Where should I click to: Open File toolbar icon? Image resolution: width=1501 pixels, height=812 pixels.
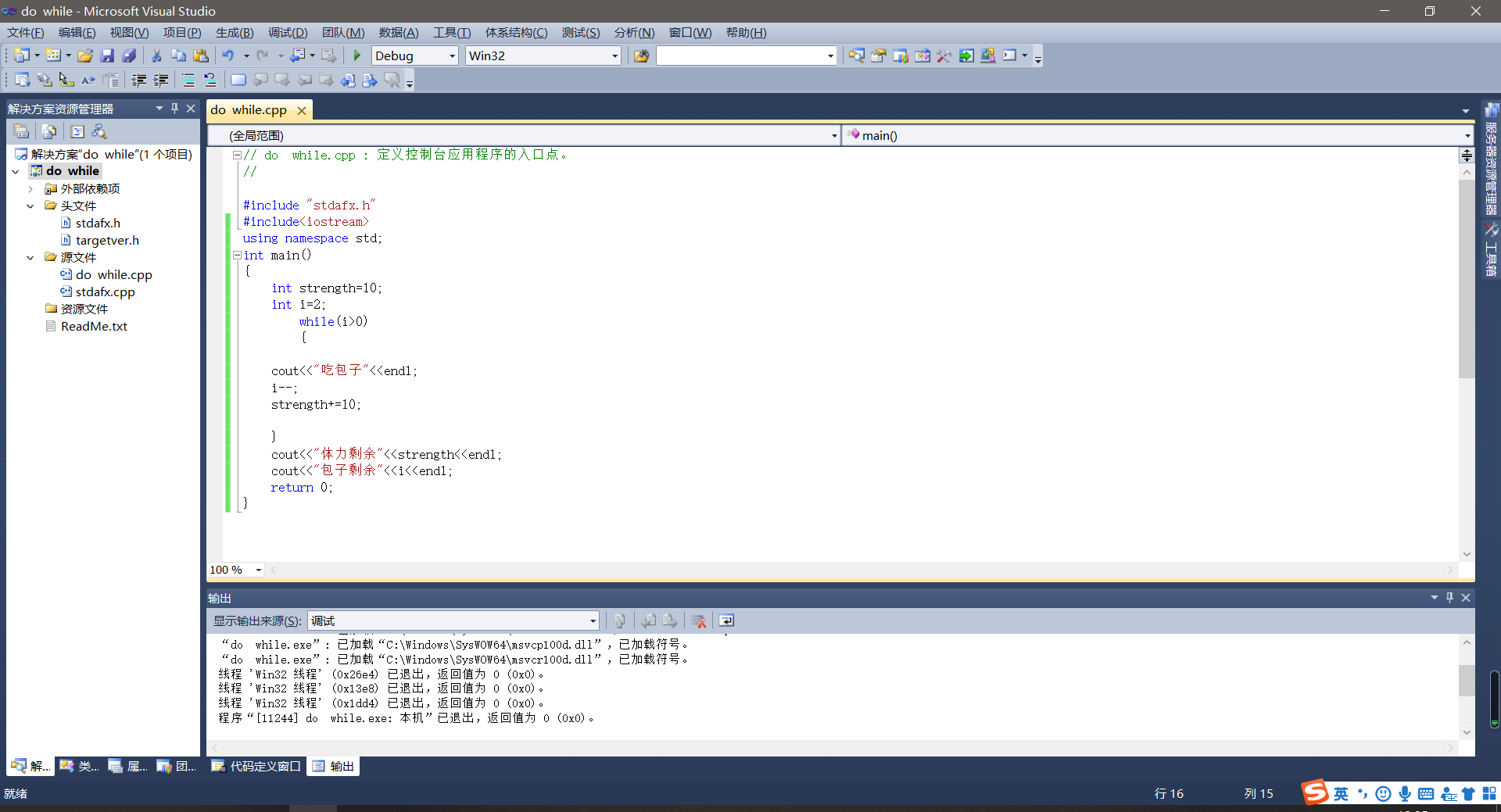coord(85,55)
